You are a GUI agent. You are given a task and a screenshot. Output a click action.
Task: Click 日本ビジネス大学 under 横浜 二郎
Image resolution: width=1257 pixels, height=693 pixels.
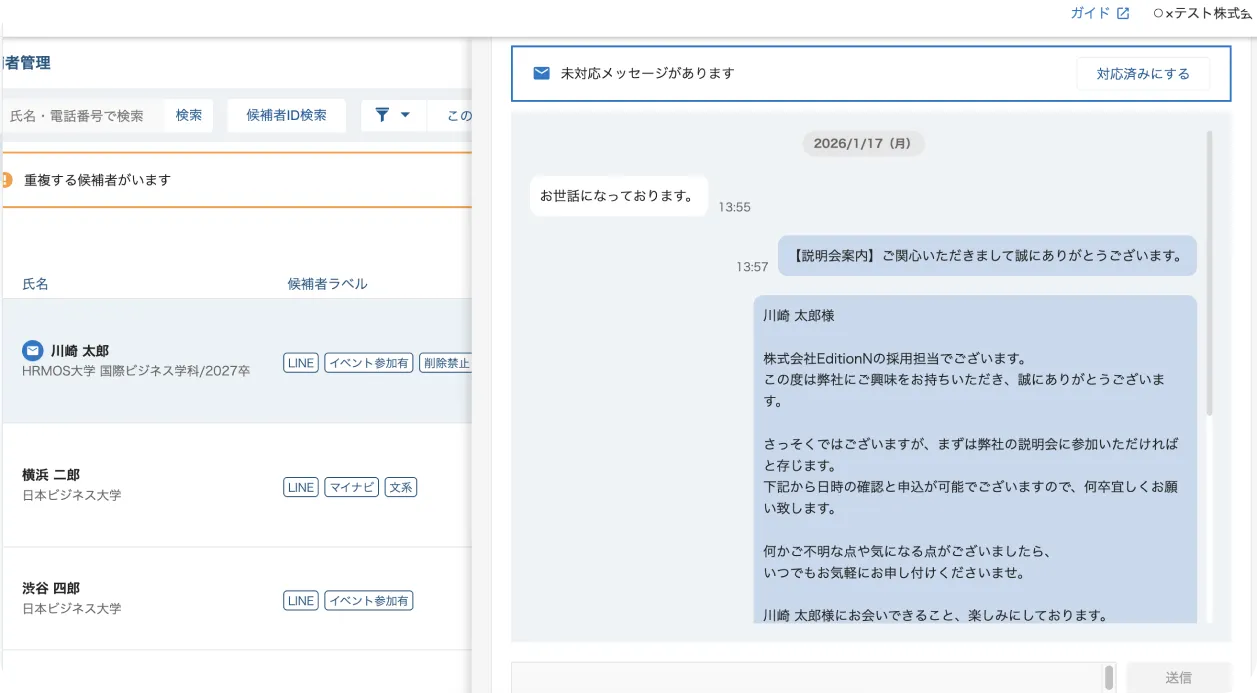[72, 495]
